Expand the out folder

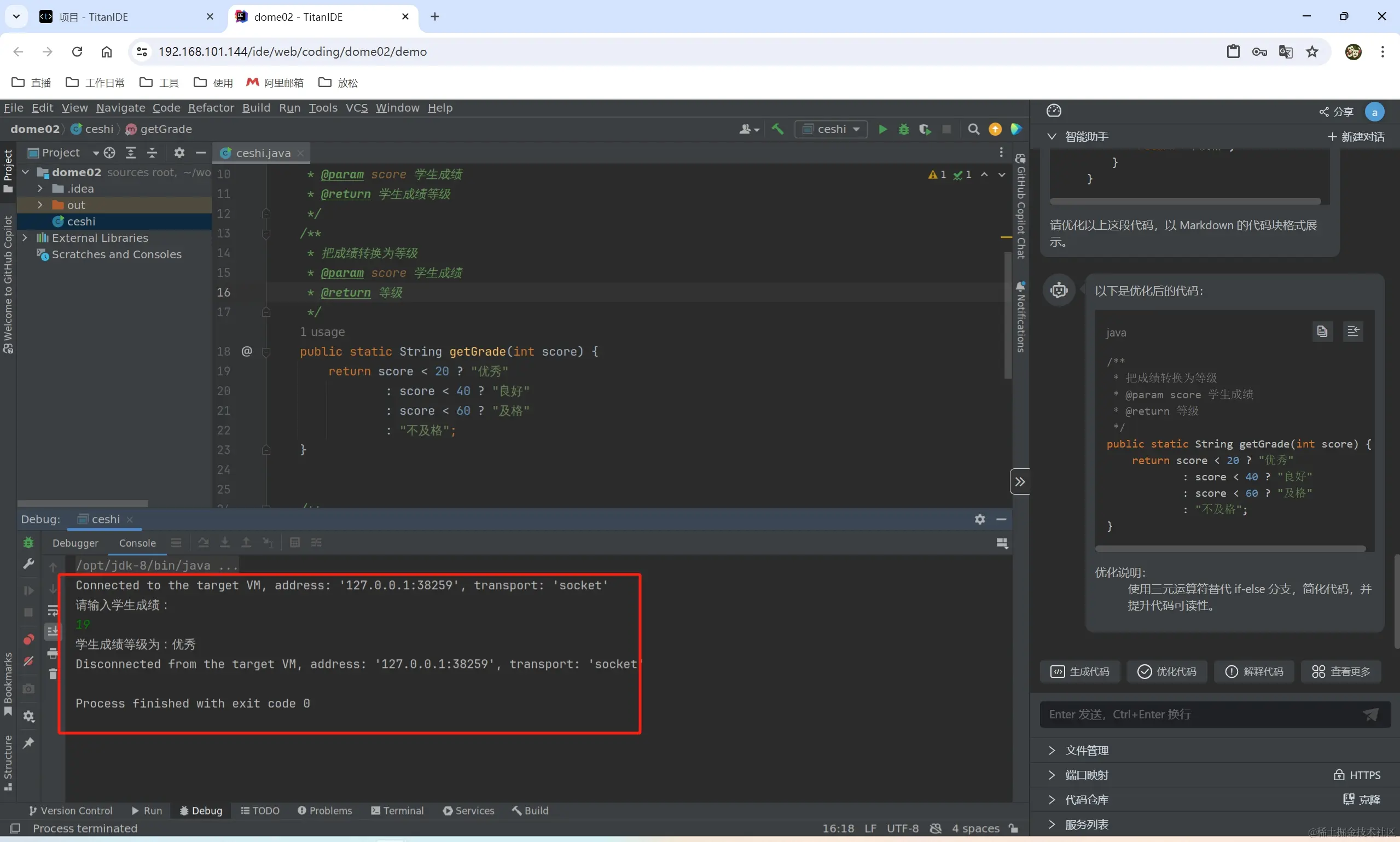pos(40,205)
